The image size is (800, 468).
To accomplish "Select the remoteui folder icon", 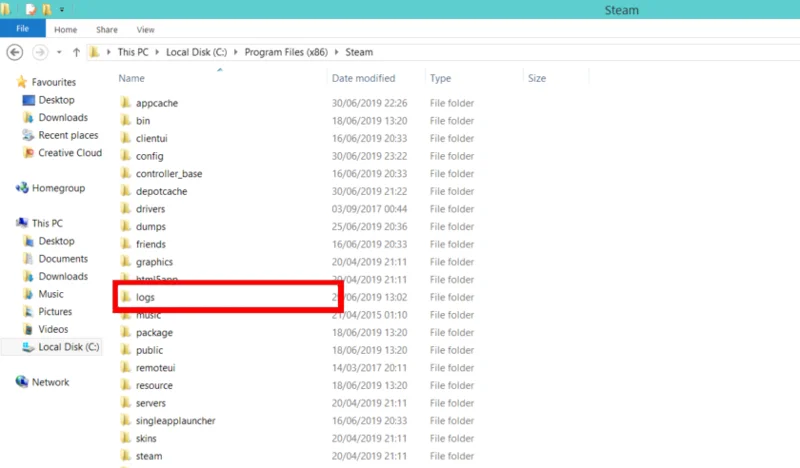I will coord(126,367).
